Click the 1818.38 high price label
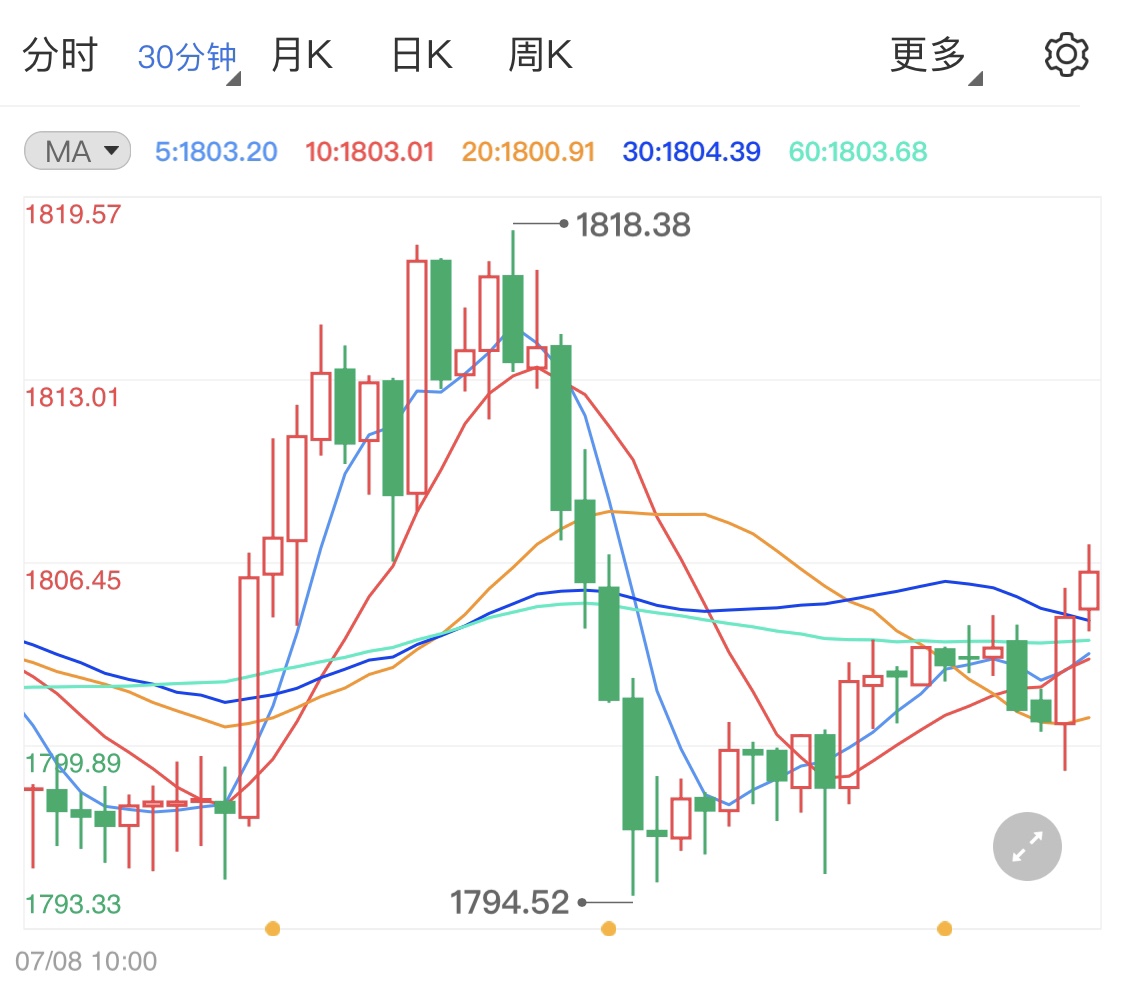 click(633, 225)
